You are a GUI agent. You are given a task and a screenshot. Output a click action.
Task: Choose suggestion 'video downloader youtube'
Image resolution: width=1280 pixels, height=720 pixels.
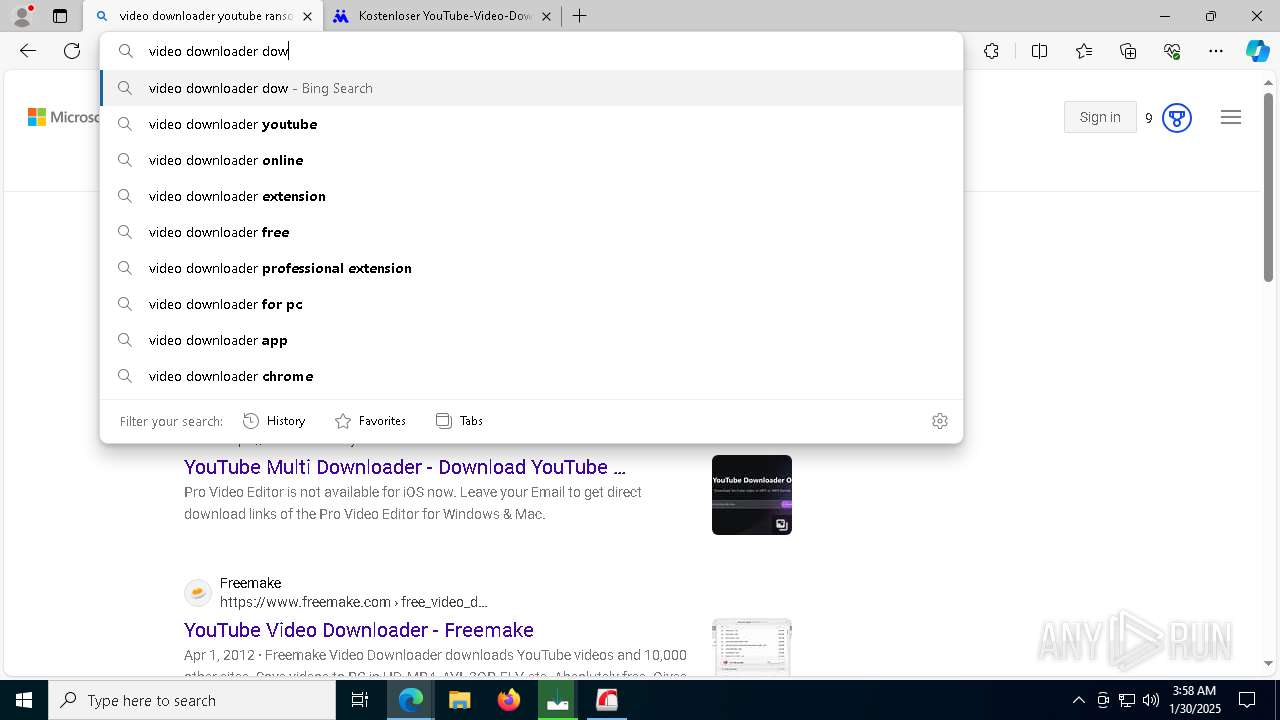click(531, 124)
